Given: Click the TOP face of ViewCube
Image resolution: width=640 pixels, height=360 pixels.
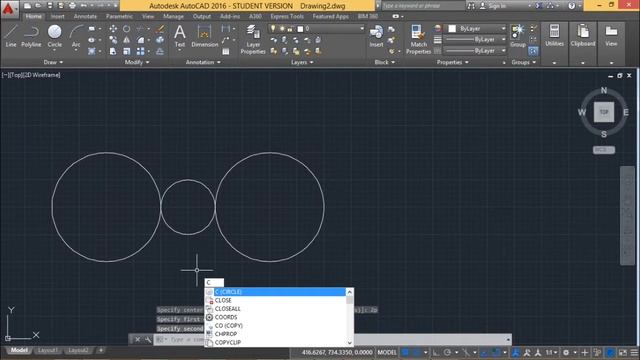Looking at the screenshot, I should (x=604, y=112).
